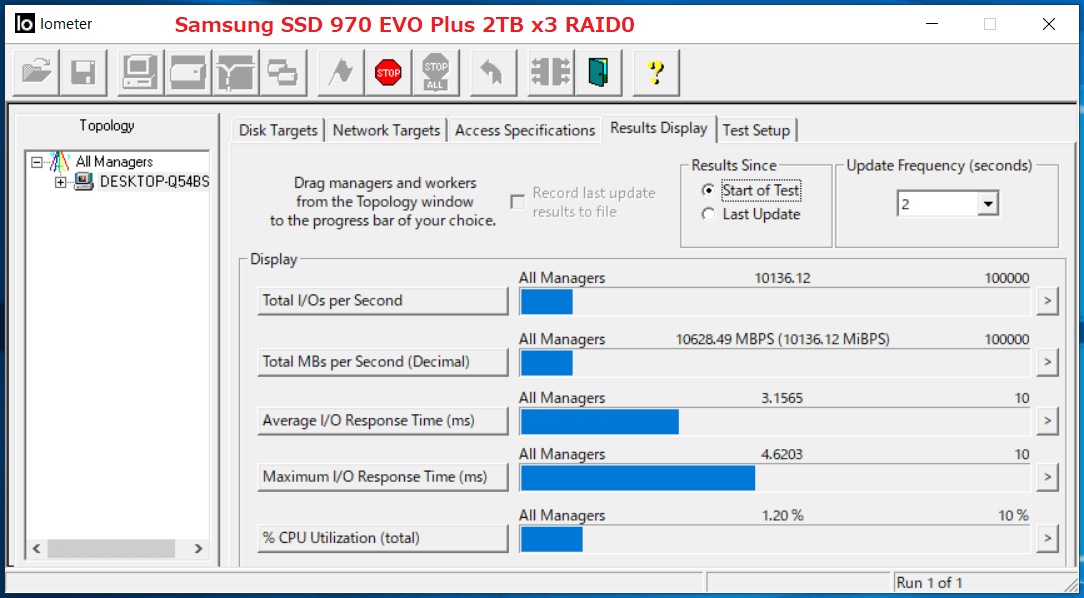Click the % CPU Utilization (total) button
Viewport: 1084px width, 598px height.
[383, 539]
